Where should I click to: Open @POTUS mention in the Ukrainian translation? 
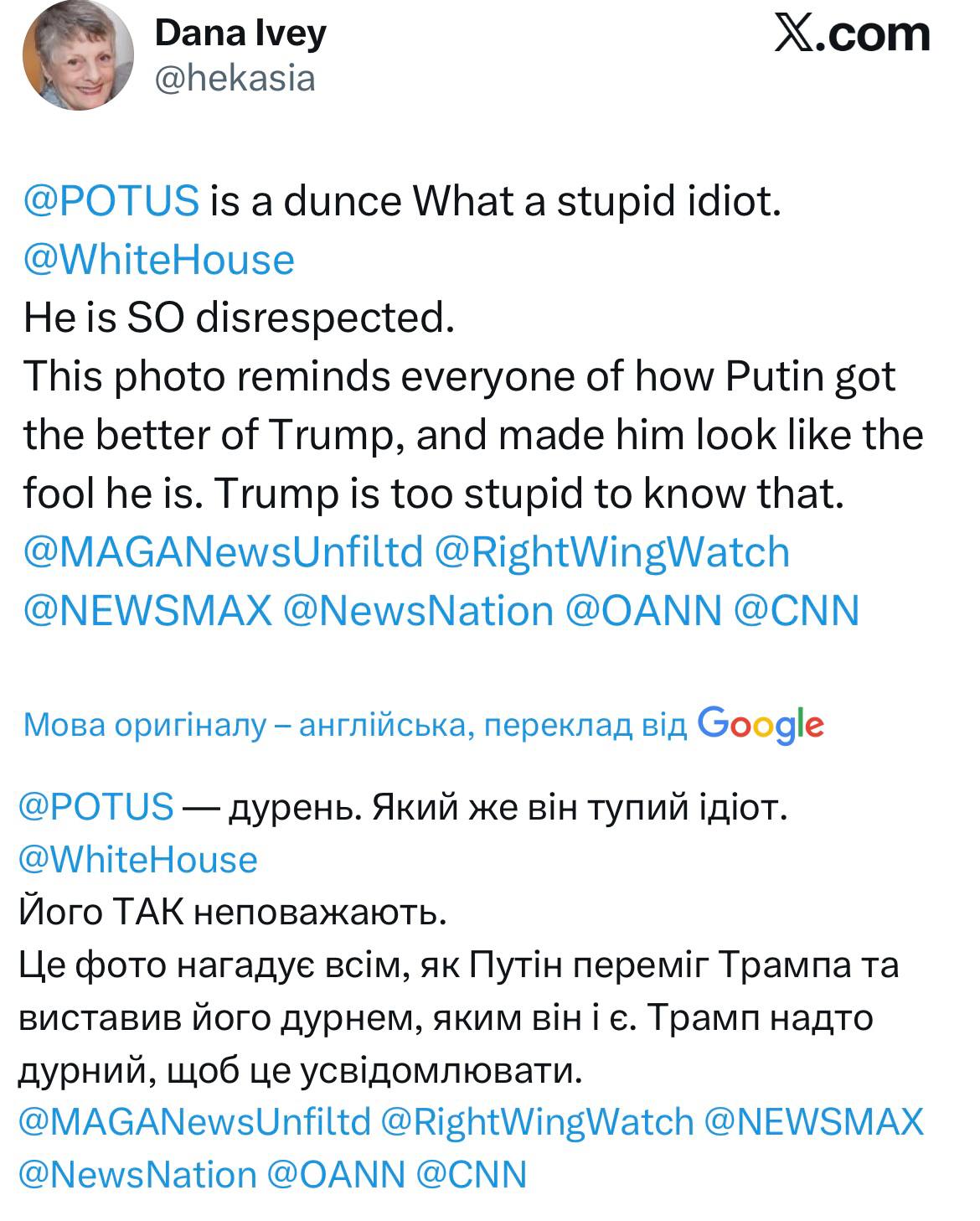coord(95,807)
